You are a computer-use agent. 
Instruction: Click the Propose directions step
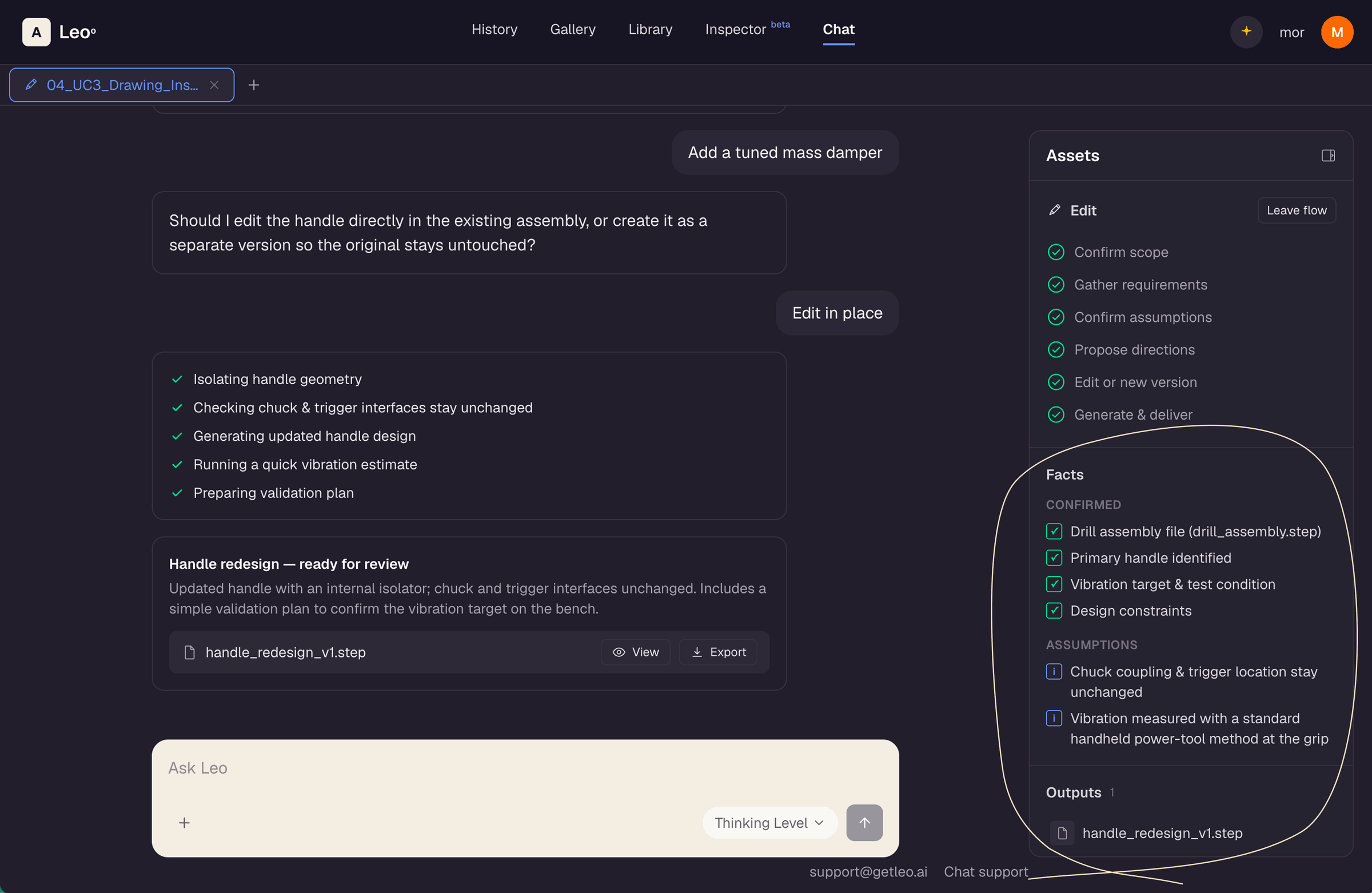1134,350
